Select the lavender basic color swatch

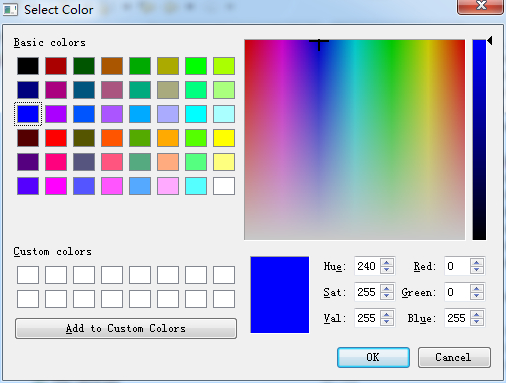168,114
